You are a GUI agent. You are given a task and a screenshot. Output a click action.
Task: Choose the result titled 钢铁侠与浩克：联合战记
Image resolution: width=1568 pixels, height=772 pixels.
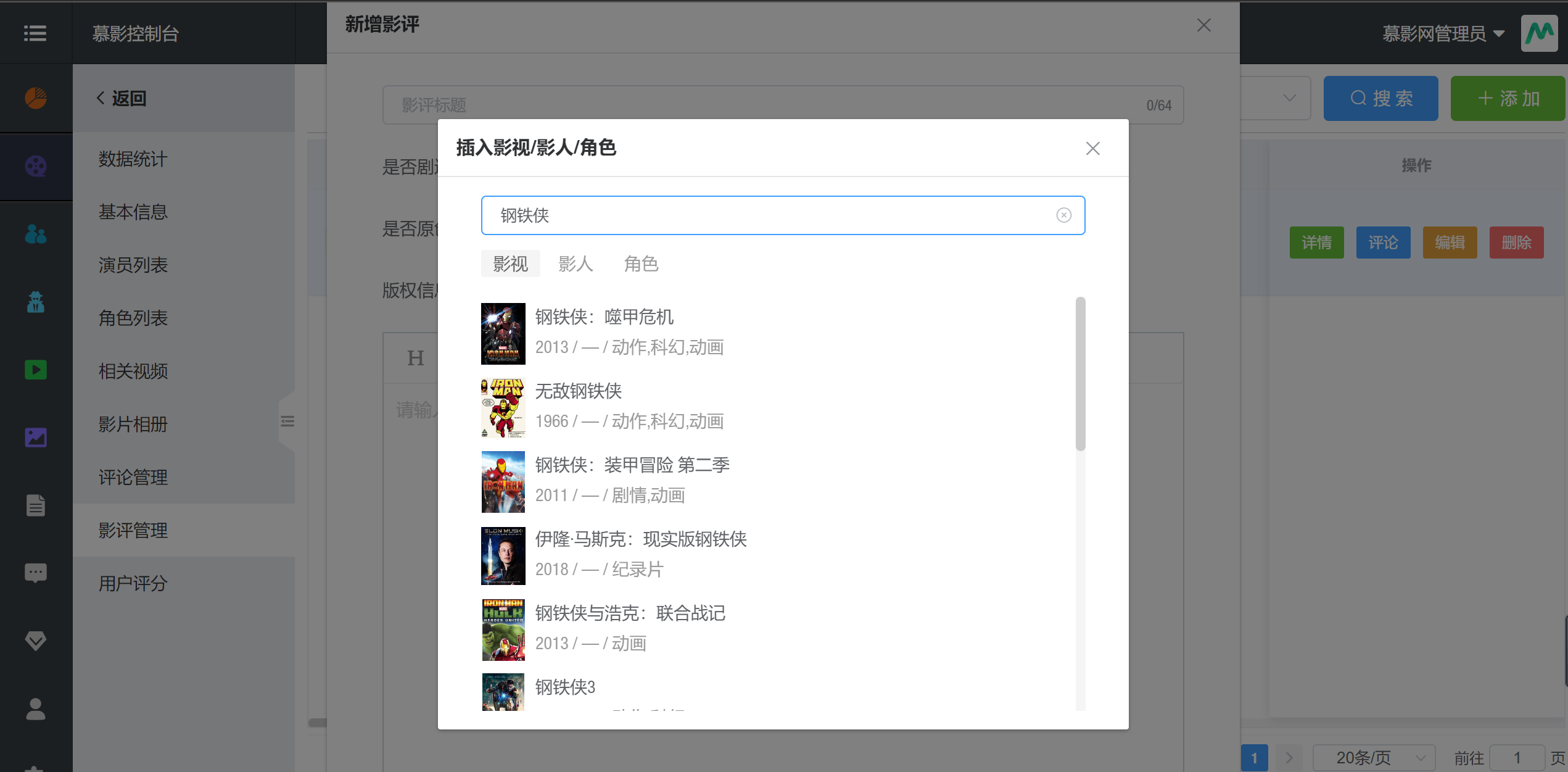coord(630,613)
